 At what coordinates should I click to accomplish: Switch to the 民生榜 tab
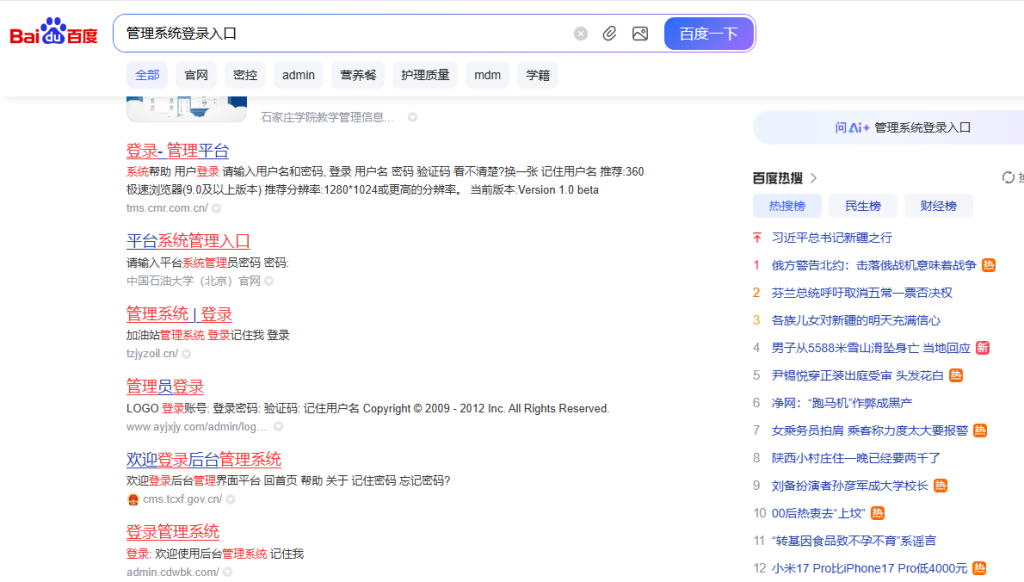pos(863,204)
